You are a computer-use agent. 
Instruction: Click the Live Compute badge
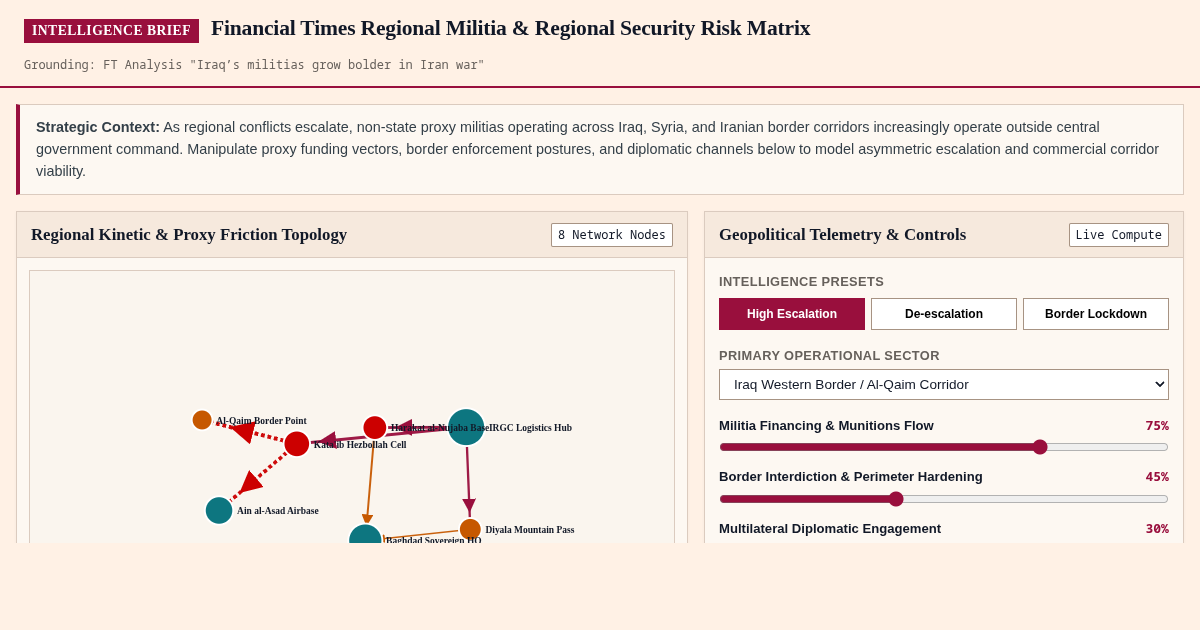pos(1119,235)
